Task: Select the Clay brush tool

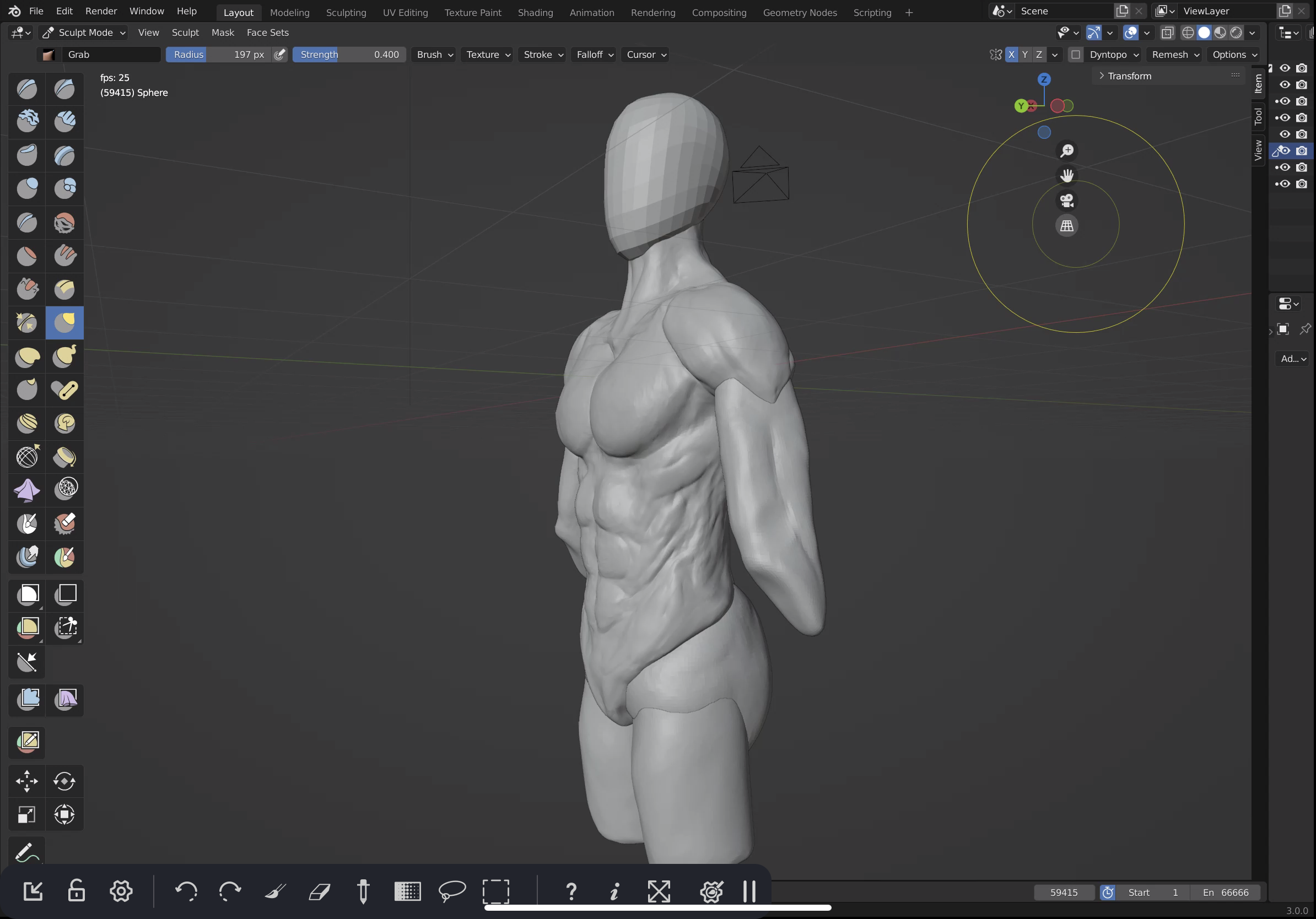Action: tap(27, 122)
